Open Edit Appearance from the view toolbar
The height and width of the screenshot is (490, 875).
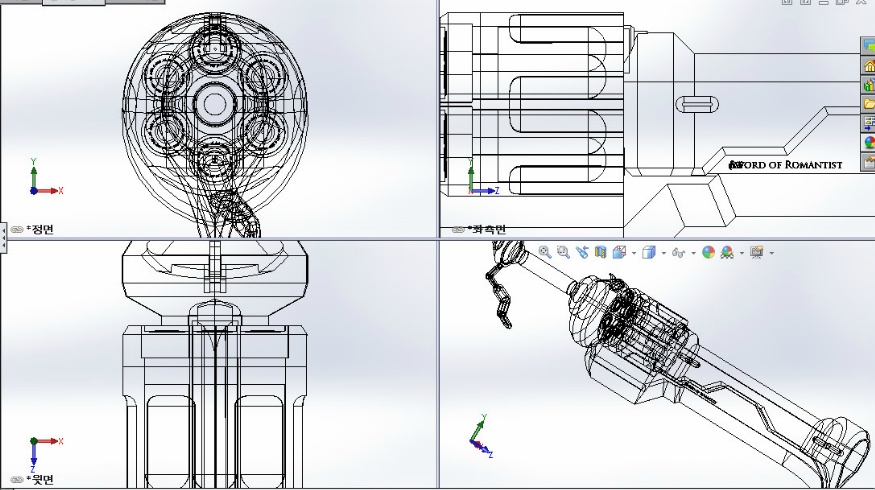(x=708, y=253)
